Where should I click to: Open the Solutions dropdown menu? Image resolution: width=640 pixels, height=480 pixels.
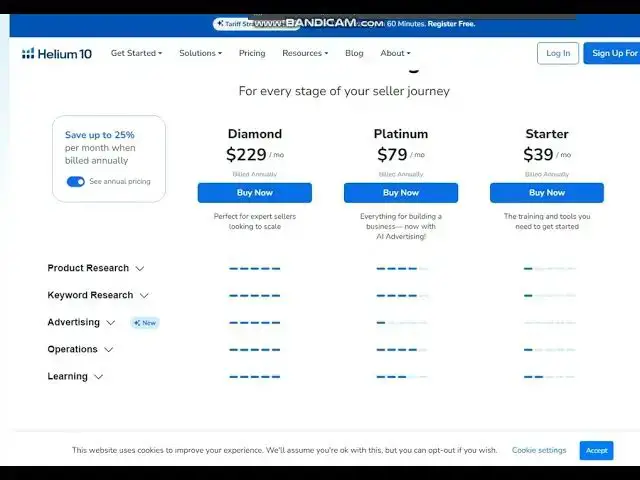tap(200, 53)
